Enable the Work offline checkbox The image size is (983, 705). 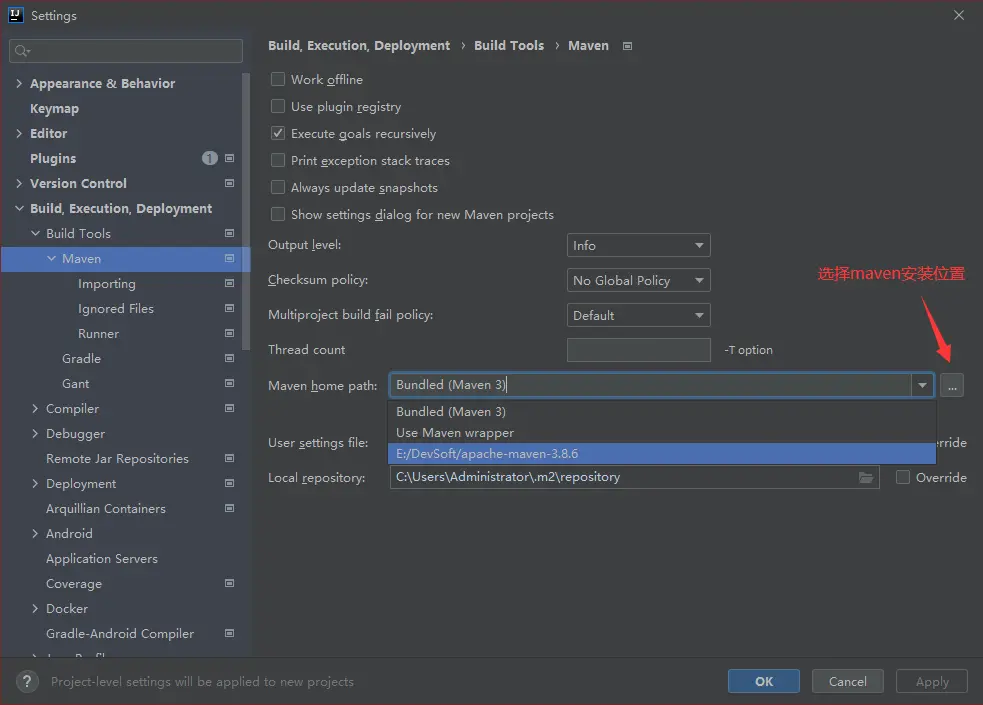click(x=279, y=80)
